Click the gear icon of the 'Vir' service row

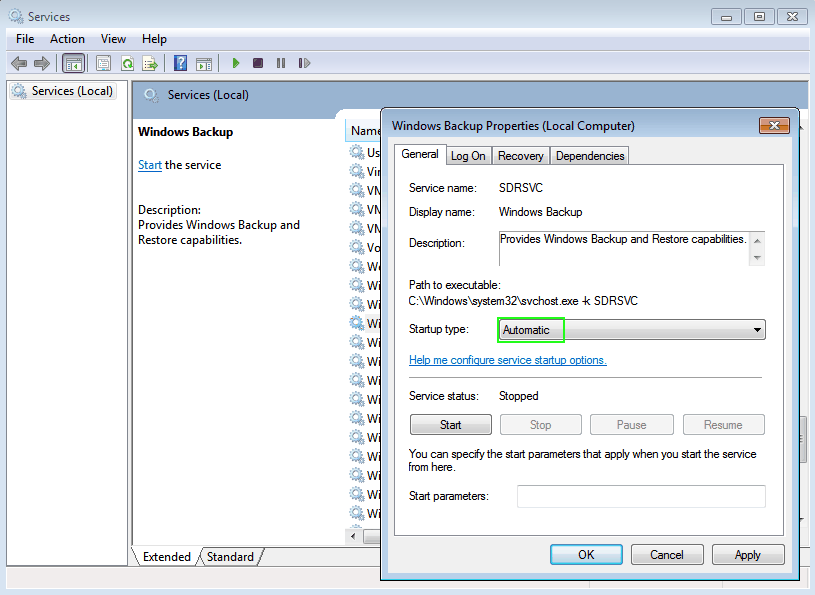coord(357,171)
